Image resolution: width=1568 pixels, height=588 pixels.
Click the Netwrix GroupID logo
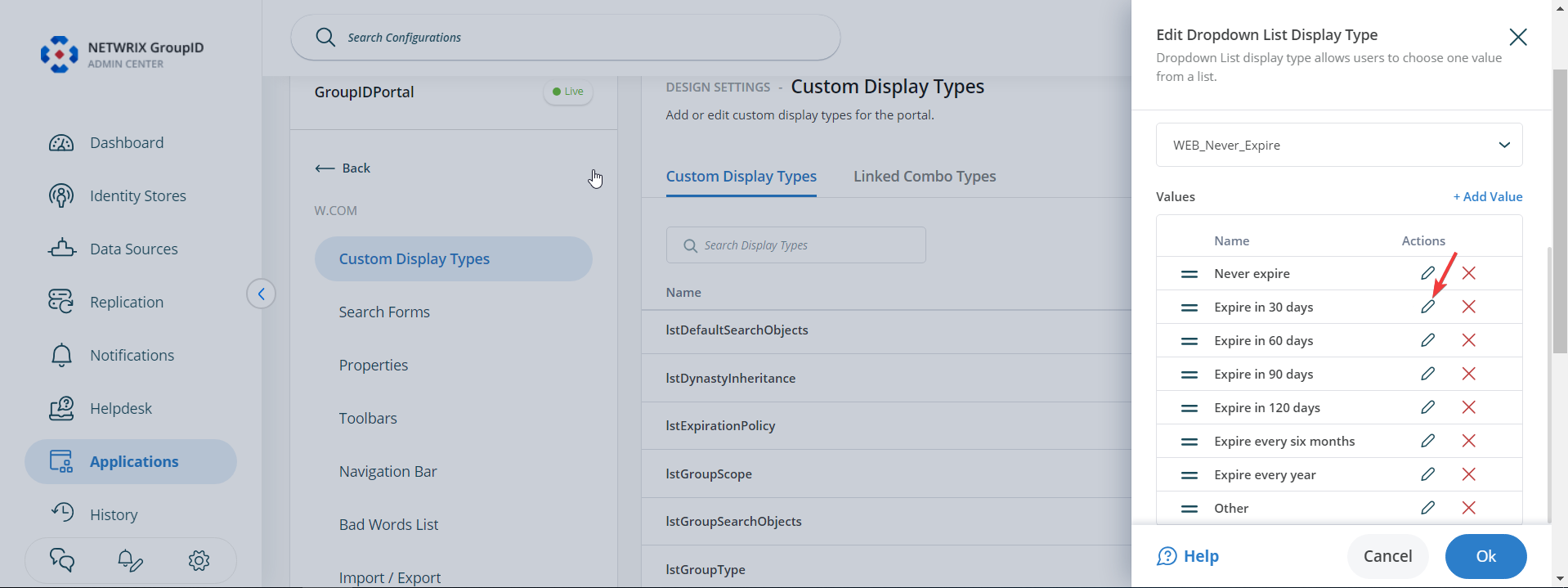coord(60,54)
